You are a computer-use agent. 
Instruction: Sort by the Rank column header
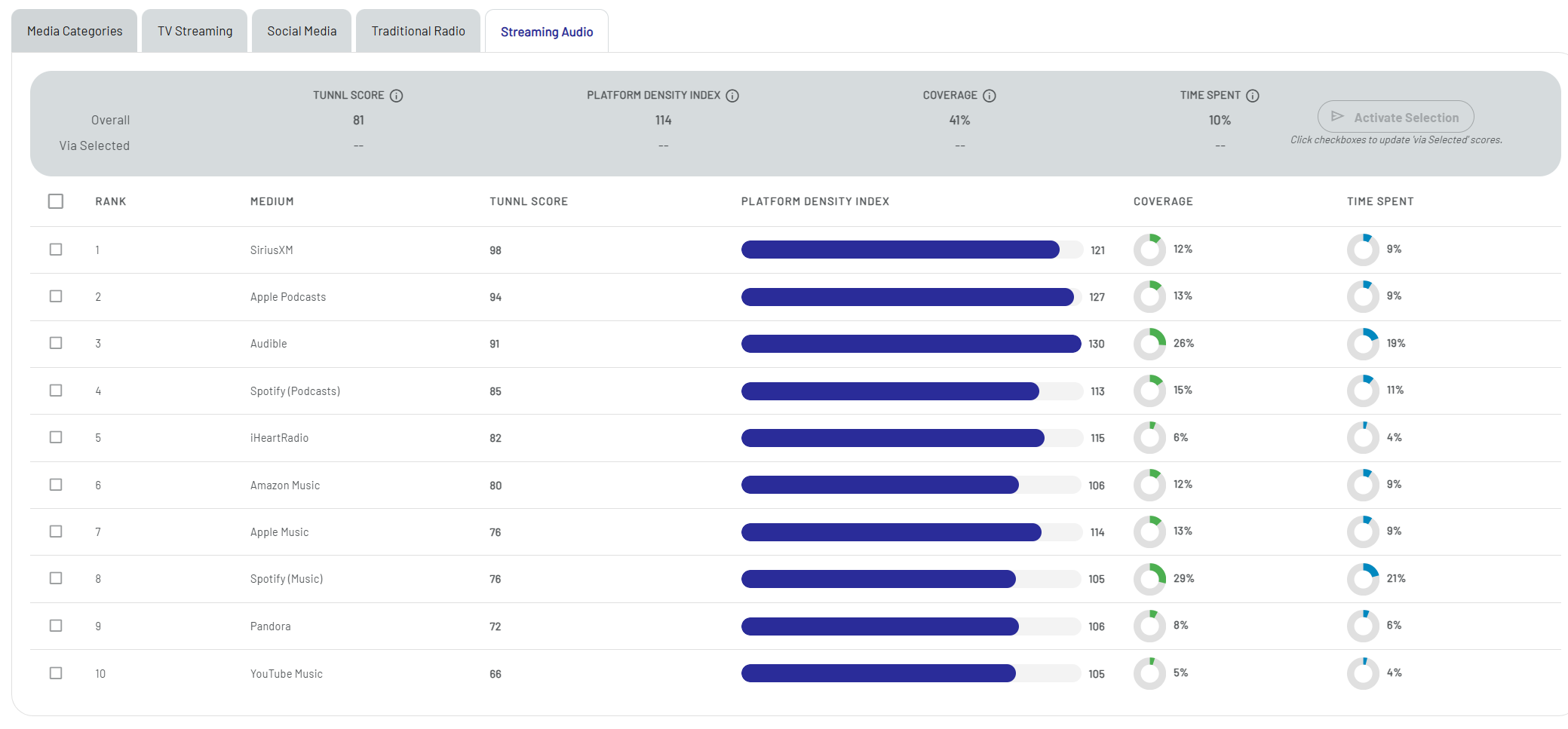(x=111, y=201)
